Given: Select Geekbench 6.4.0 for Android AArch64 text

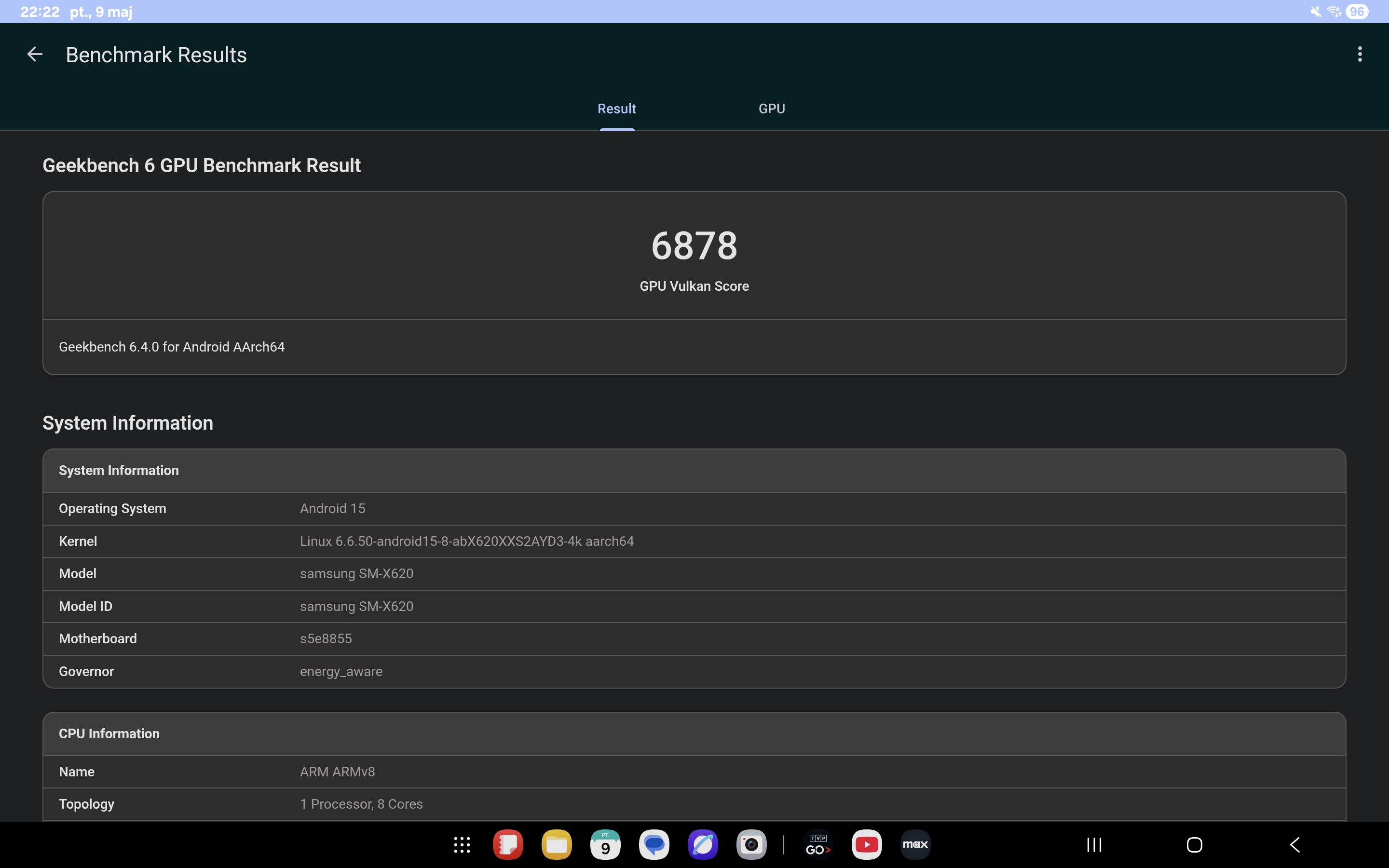Looking at the screenshot, I should coord(172,347).
